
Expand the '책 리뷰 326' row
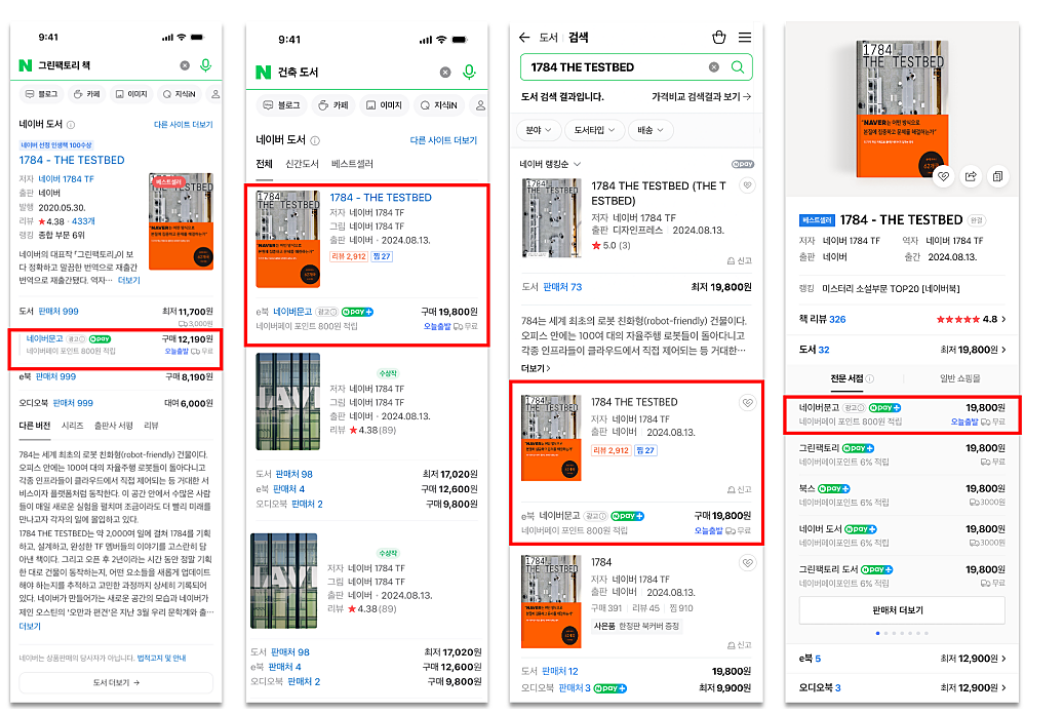[902, 319]
